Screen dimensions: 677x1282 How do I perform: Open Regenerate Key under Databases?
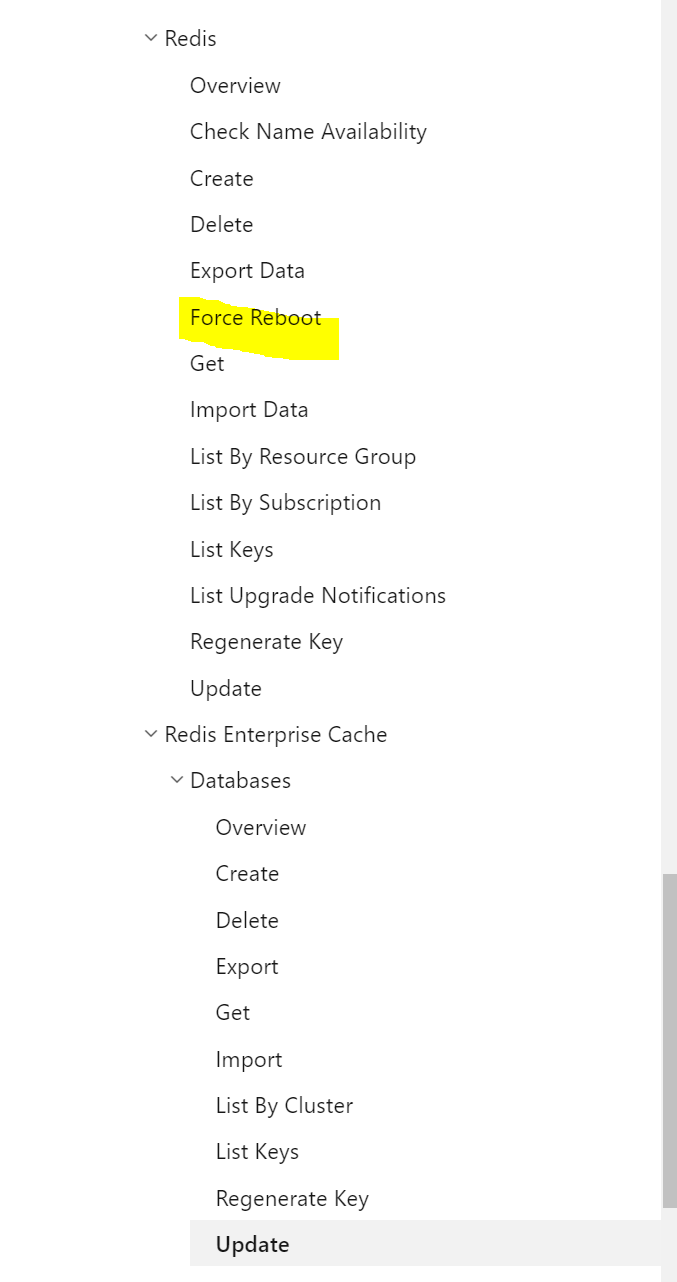point(292,1198)
